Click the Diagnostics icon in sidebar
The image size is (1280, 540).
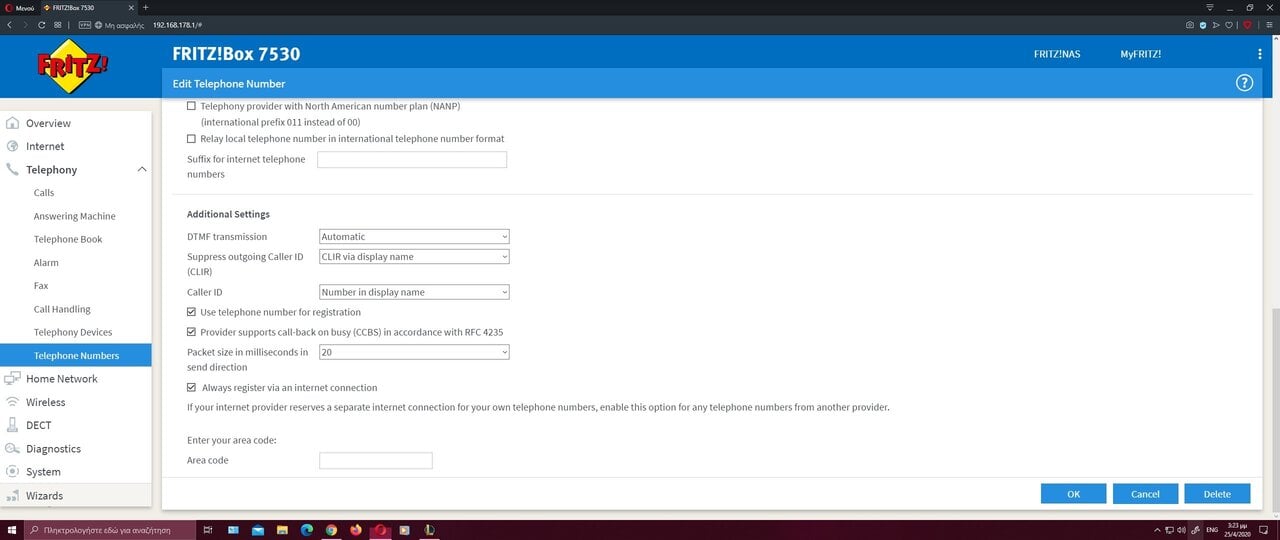point(13,449)
